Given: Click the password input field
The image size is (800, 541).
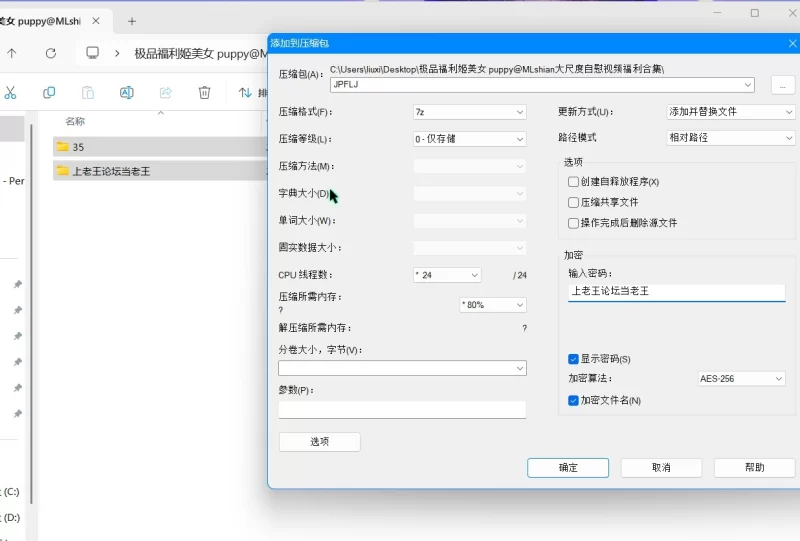Looking at the screenshot, I should point(677,292).
